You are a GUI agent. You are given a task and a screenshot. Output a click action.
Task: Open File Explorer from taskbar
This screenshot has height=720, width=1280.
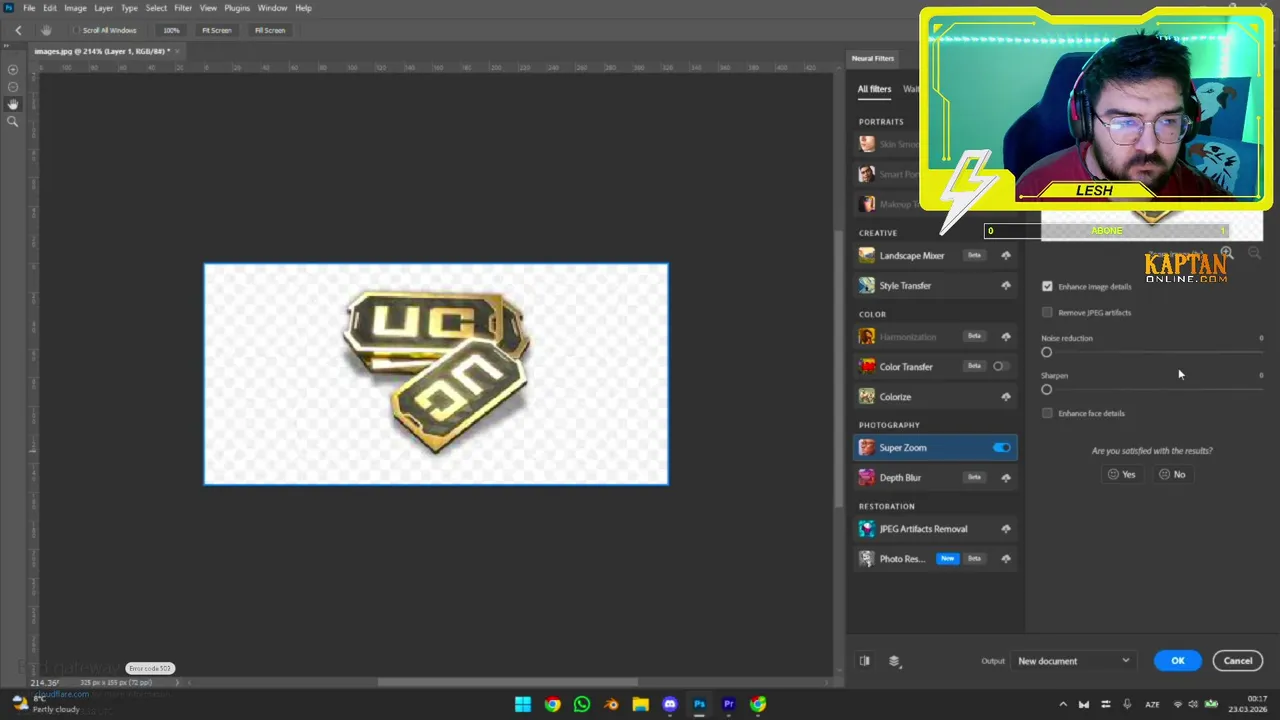[x=640, y=704]
